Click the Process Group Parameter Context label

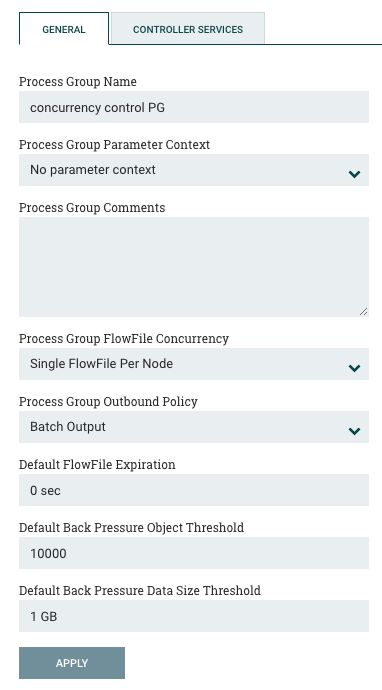click(114, 145)
